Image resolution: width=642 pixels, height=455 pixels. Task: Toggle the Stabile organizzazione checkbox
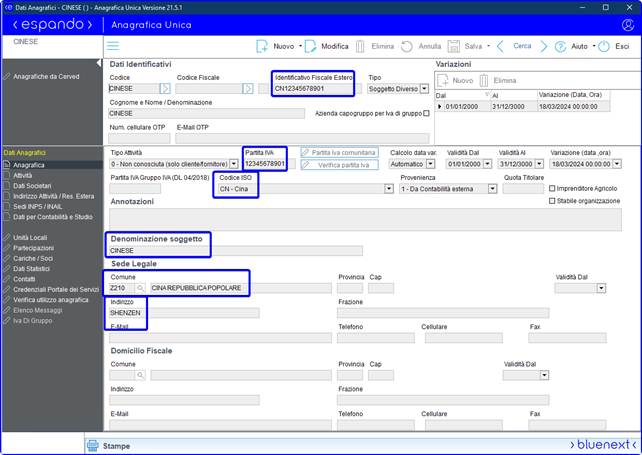pos(552,201)
